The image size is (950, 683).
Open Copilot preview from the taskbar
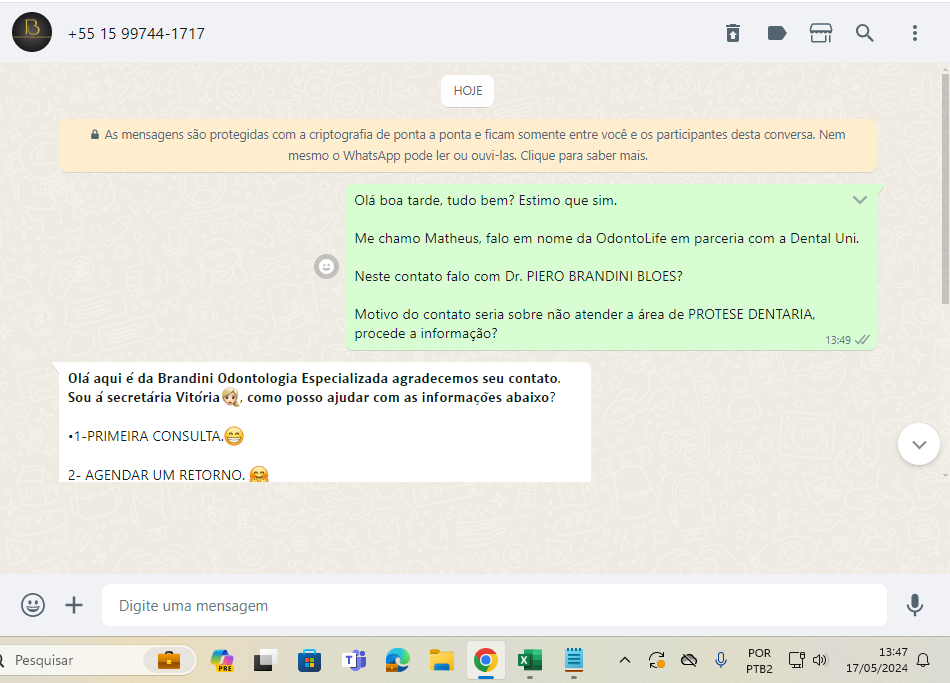pyautogui.click(x=222, y=660)
